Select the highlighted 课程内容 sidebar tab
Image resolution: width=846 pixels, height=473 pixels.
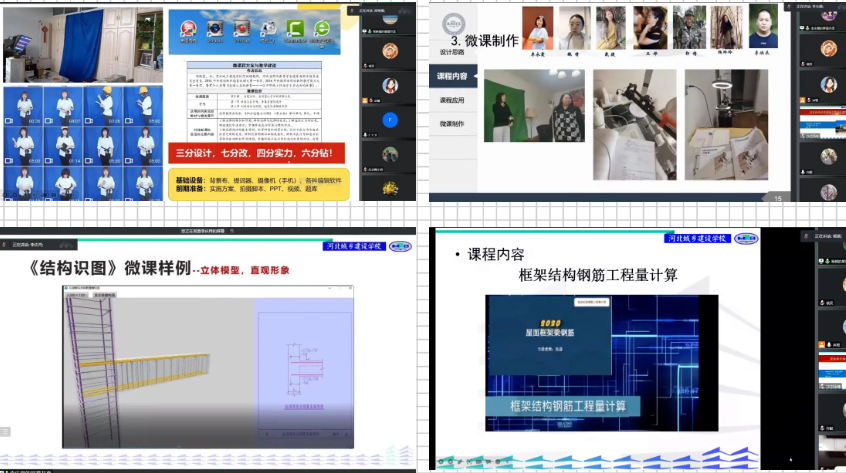click(453, 76)
